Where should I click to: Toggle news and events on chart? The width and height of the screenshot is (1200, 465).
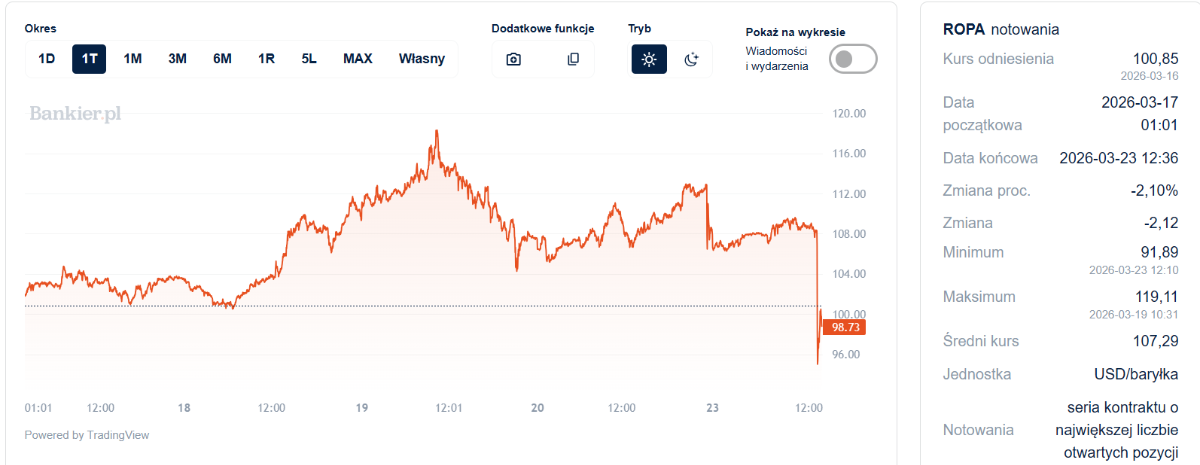853,59
